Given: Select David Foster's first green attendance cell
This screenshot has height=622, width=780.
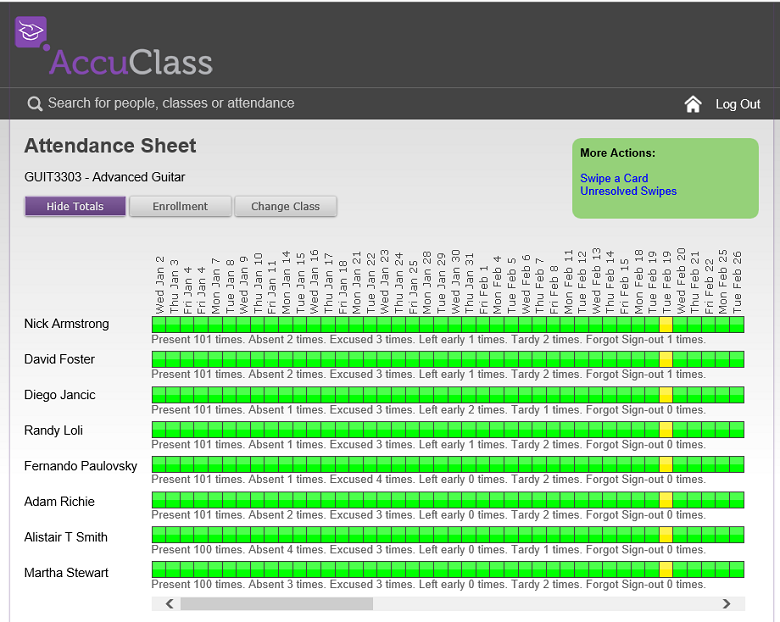Looking at the screenshot, I should pos(158,360).
